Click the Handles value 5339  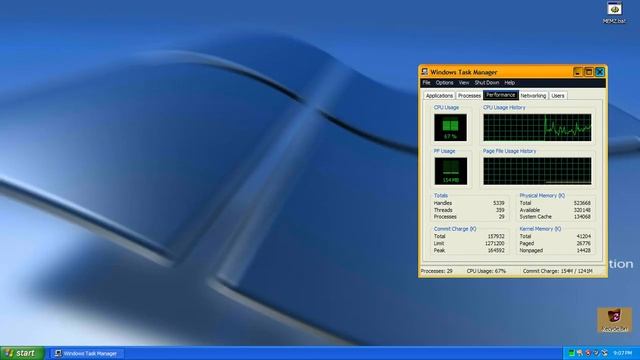tap(498, 203)
